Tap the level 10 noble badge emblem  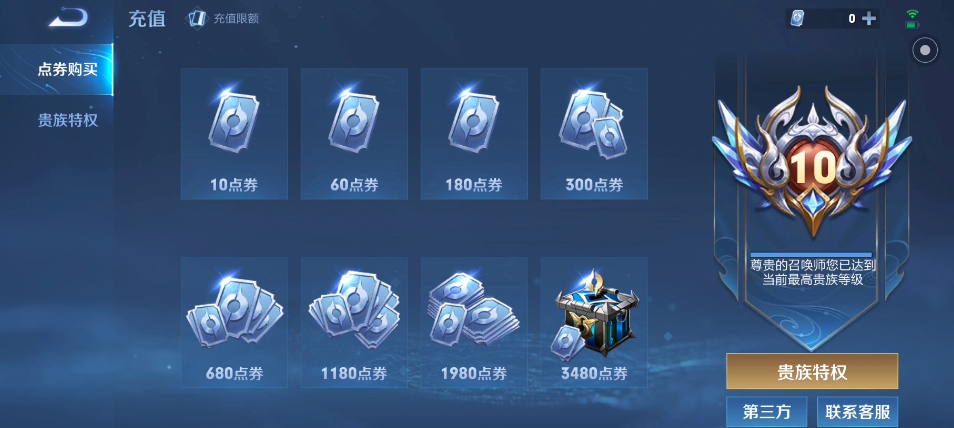[x=812, y=162]
